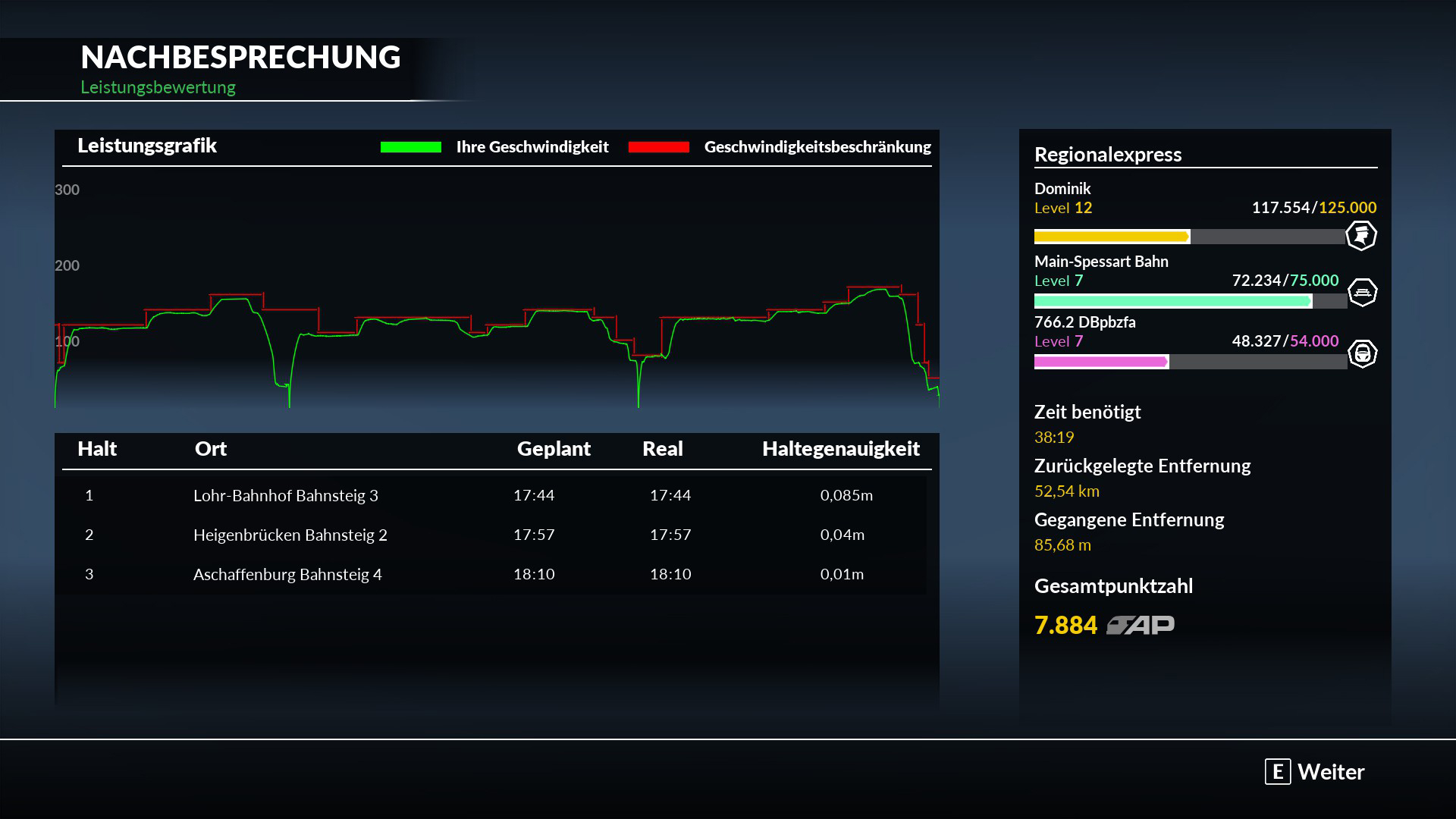The height and width of the screenshot is (819, 1456).
Task: Click the green Ihre Geschwindigkeit legend swatch
Action: click(x=410, y=147)
